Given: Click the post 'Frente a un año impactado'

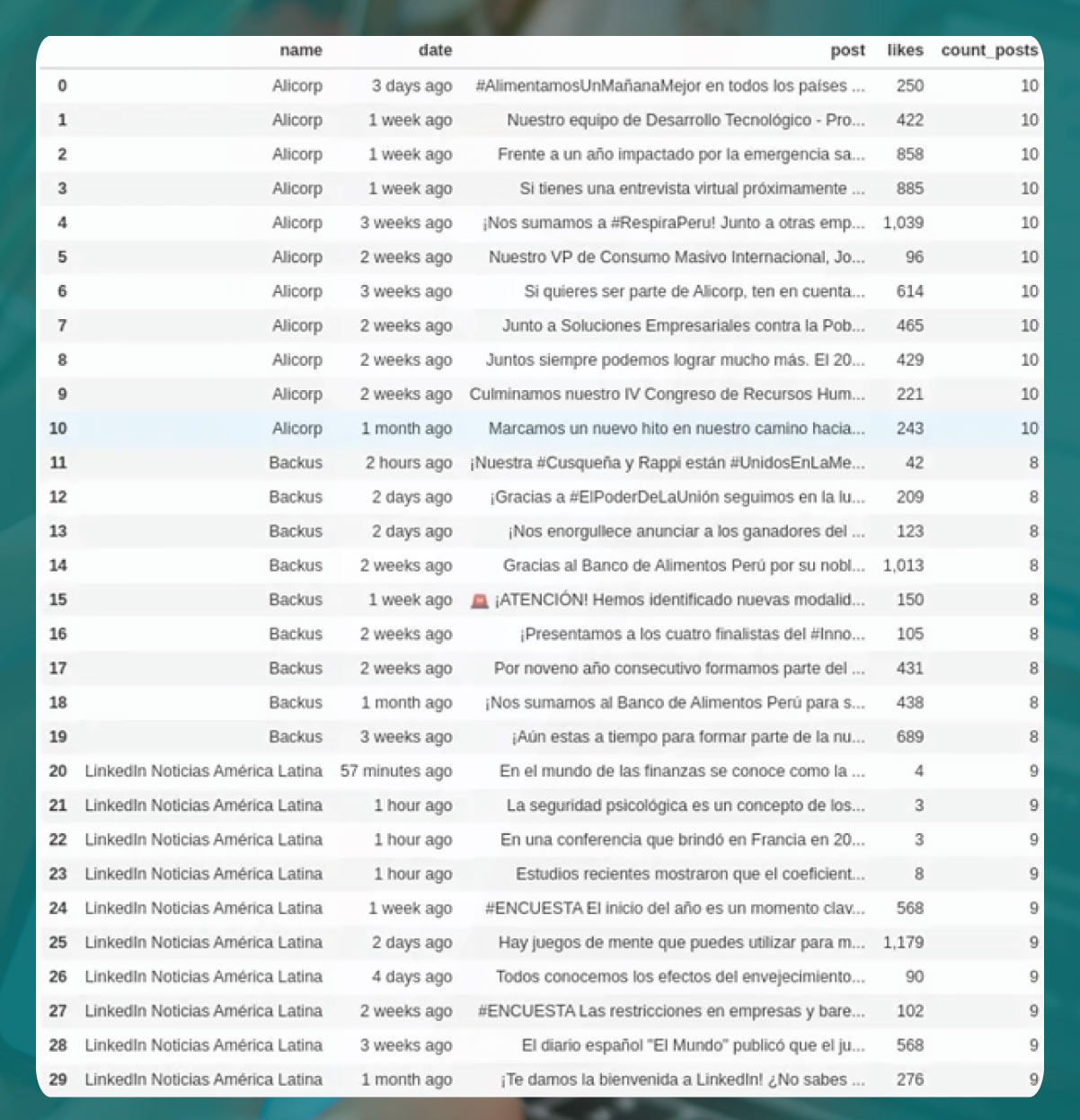Looking at the screenshot, I should (x=681, y=154).
